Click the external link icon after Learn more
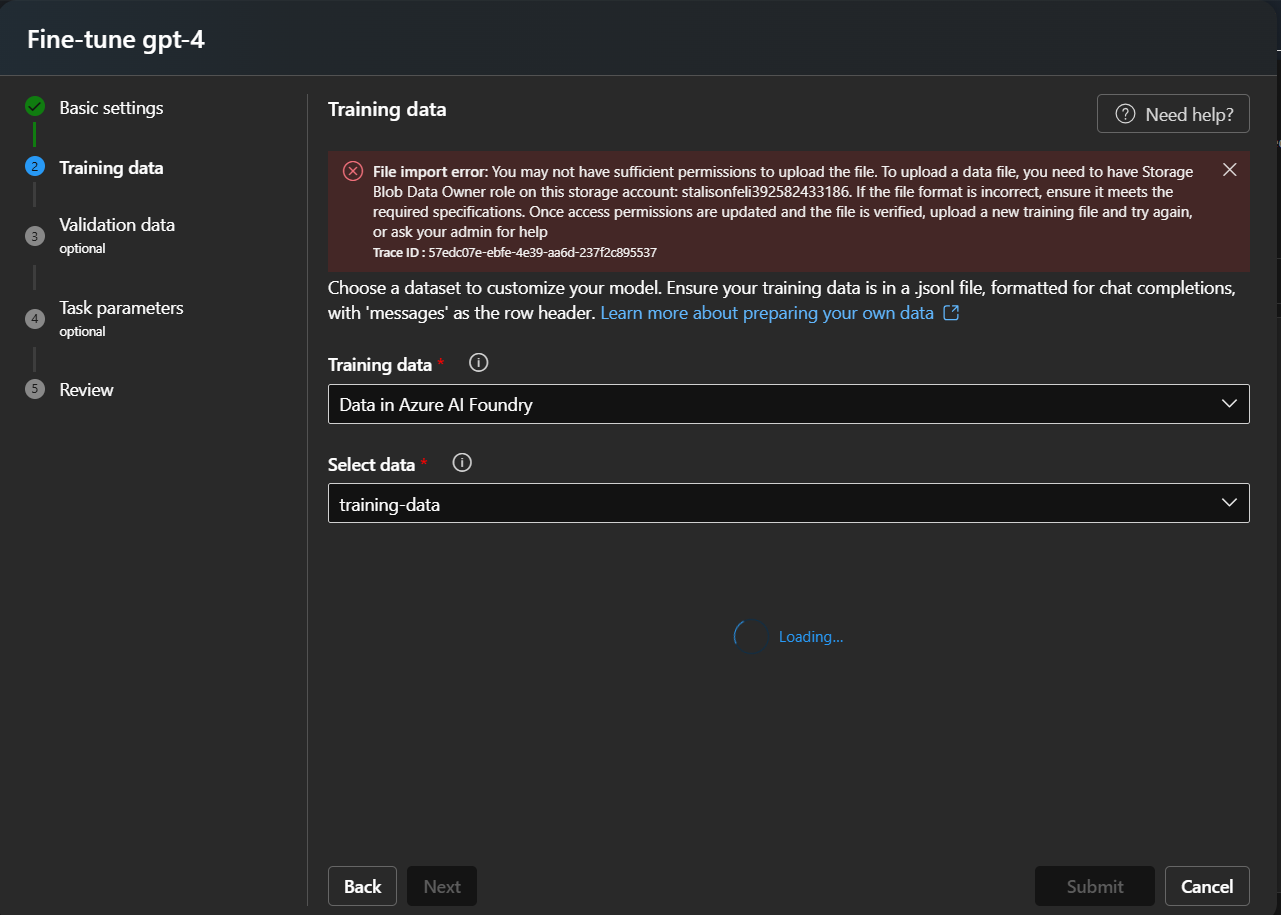Image resolution: width=1281 pixels, height=915 pixels. 951,313
